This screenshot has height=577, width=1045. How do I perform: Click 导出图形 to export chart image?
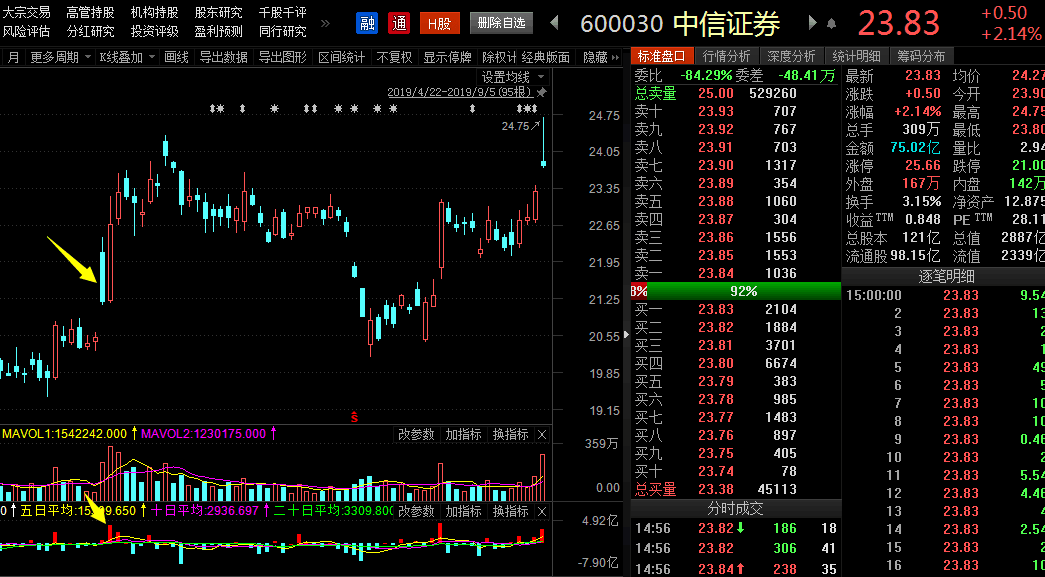click(283, 57)
